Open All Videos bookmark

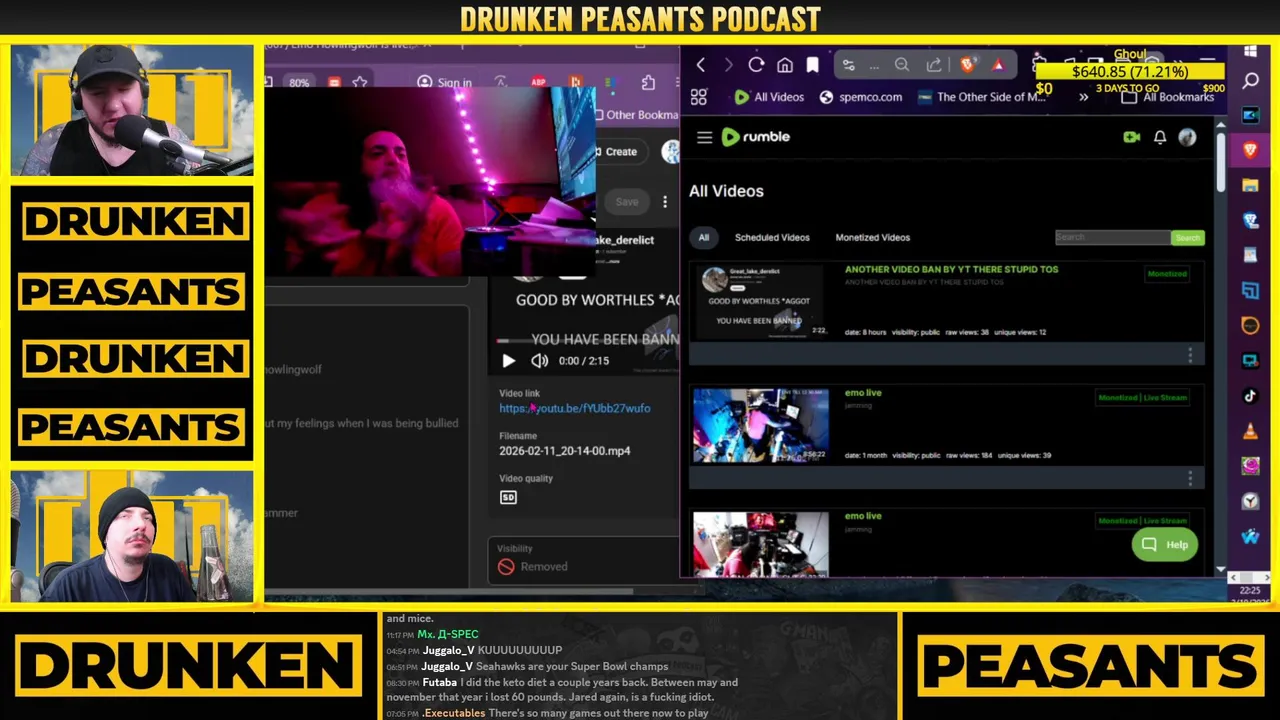(x=769, y=97)
